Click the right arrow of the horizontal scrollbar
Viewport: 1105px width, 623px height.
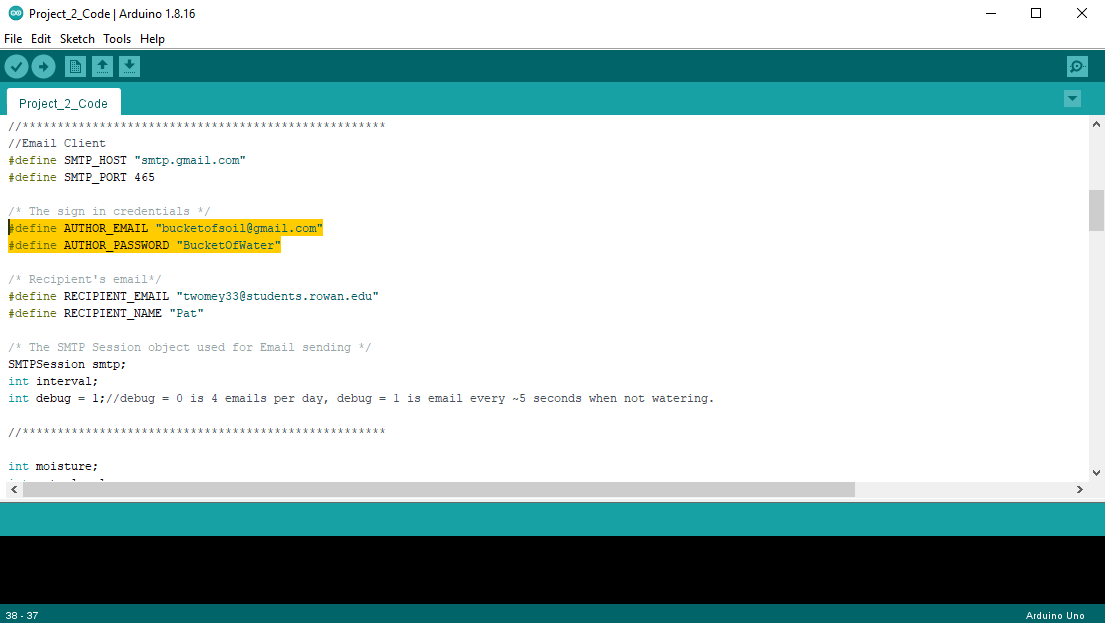coord(1079,489)
